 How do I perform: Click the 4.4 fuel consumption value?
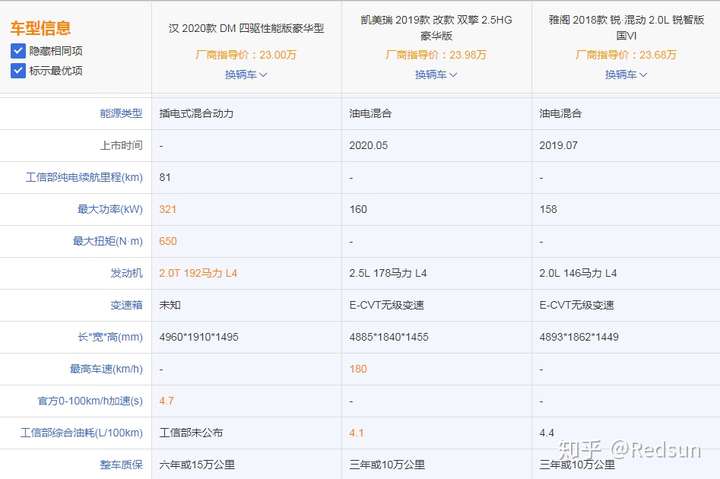pyautogui.click(x=546, y=433)
